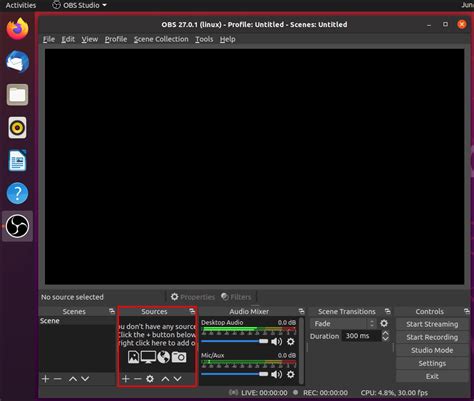The height and width of the screenshot is (401, 474).
Task: Move source down in Sources panel
Action: [x=178, y=379]
